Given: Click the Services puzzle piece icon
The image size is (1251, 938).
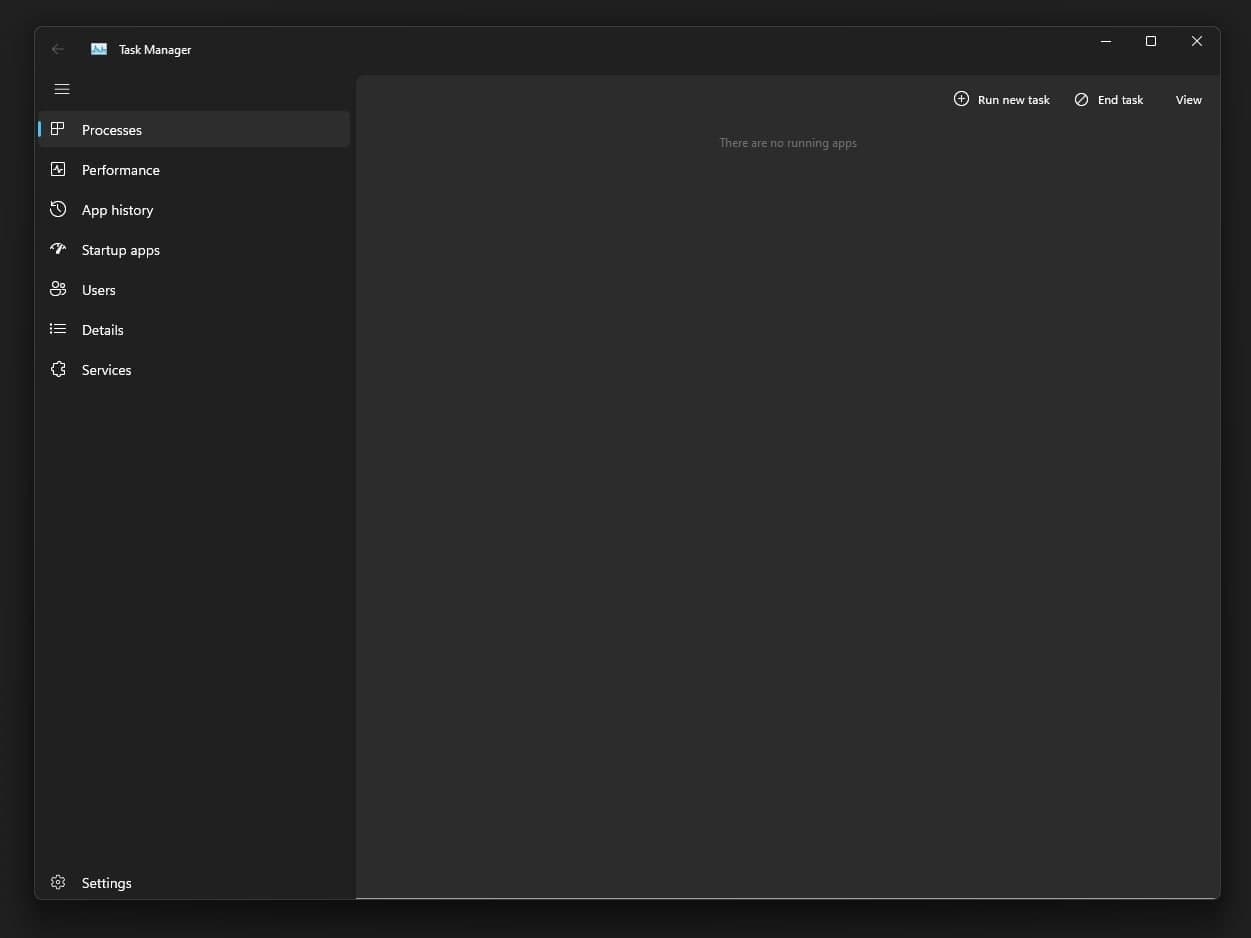Looking at the screenshot, I should (58, 369).
